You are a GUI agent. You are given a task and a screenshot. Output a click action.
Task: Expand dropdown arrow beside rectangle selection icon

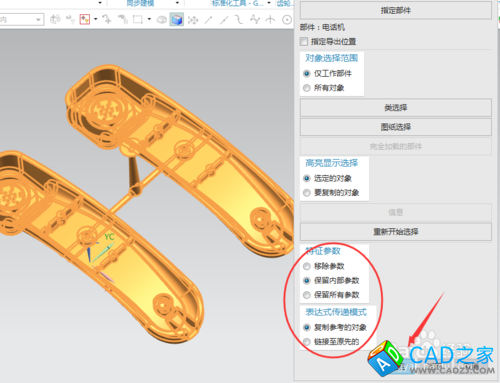149,19
